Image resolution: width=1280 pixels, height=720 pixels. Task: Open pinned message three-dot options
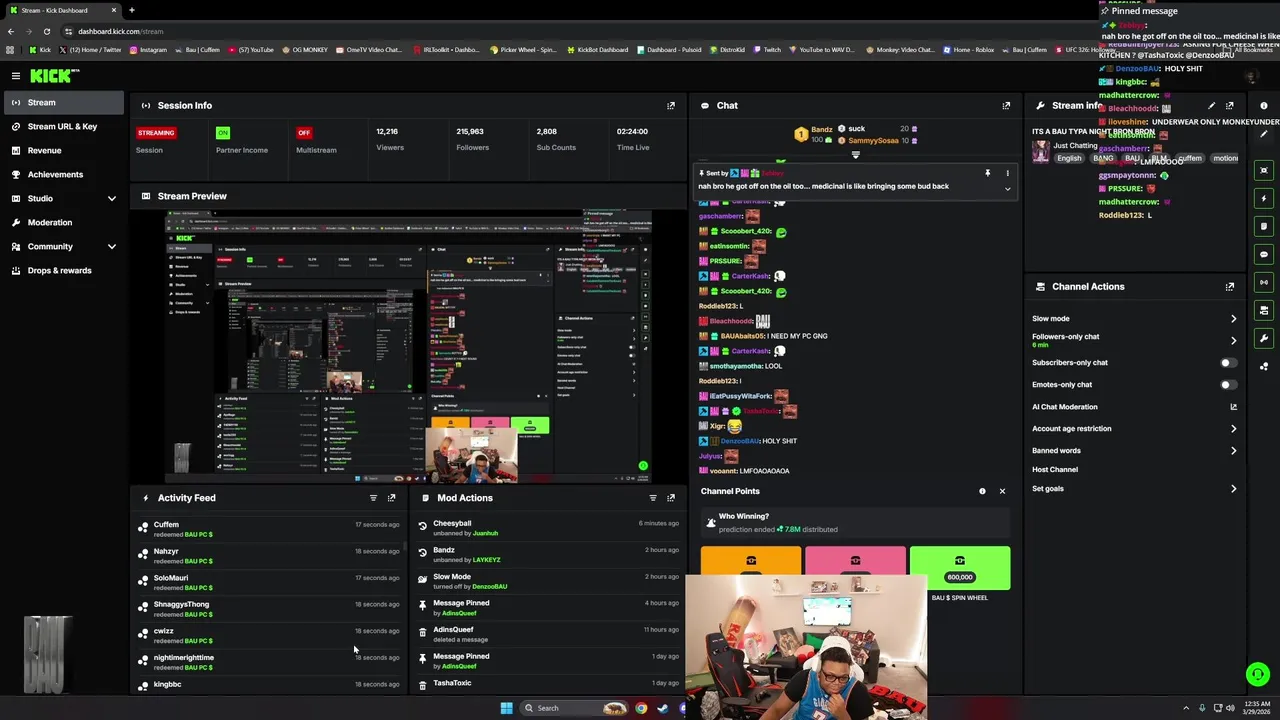pos(1007,173)
